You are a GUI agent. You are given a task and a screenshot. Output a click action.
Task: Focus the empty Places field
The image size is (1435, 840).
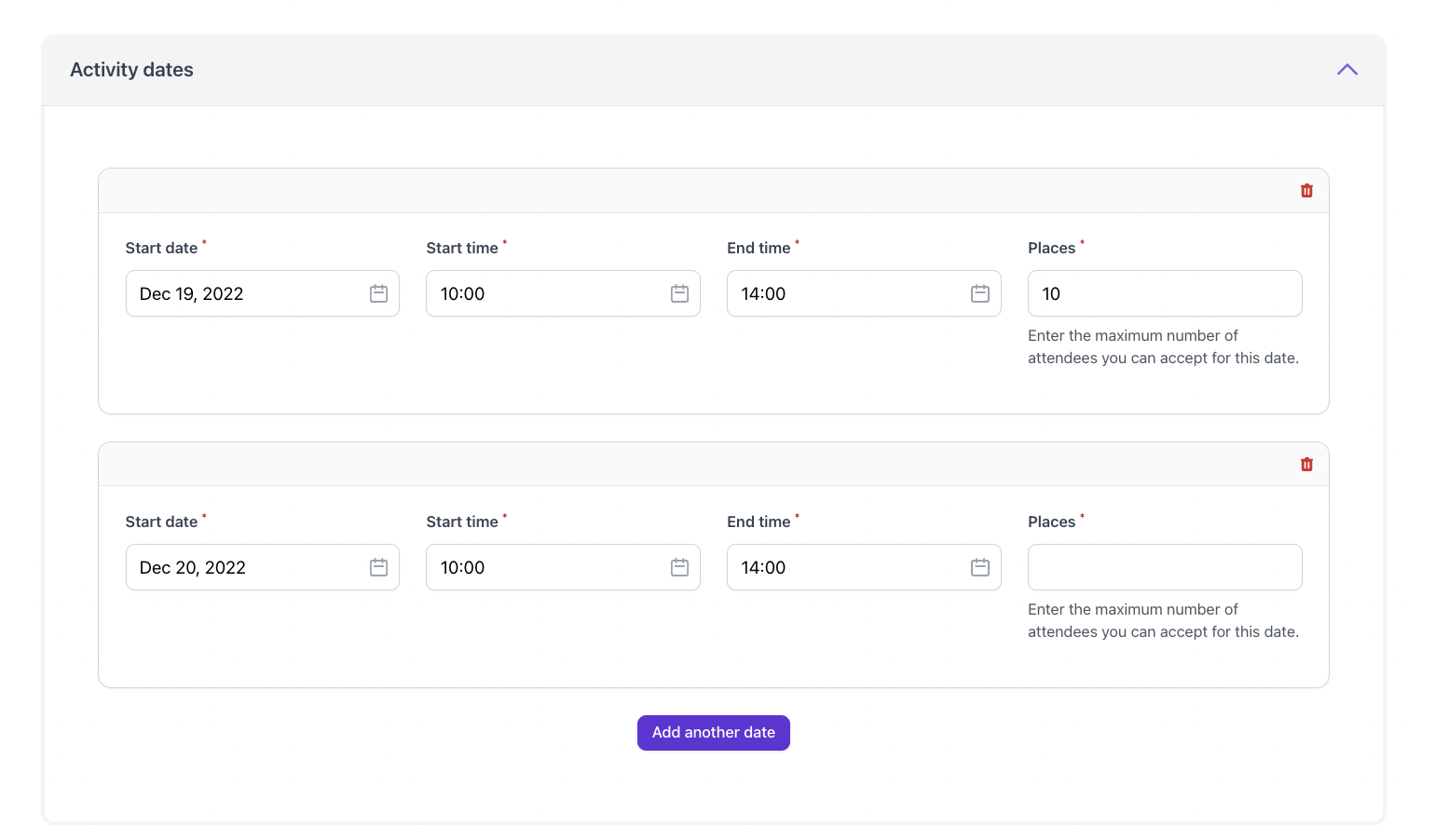(1165, 567)
